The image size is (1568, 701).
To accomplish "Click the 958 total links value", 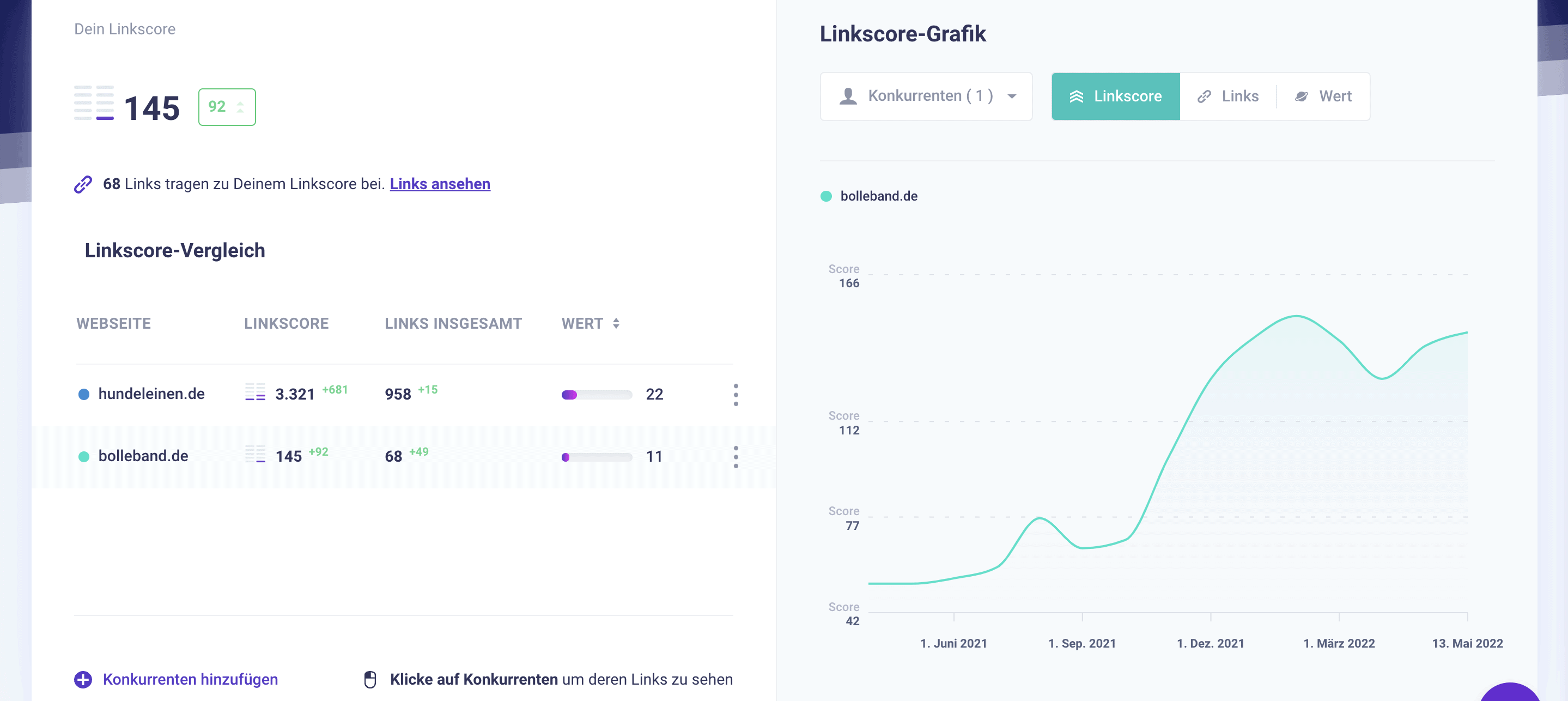I will pos(398,394).
